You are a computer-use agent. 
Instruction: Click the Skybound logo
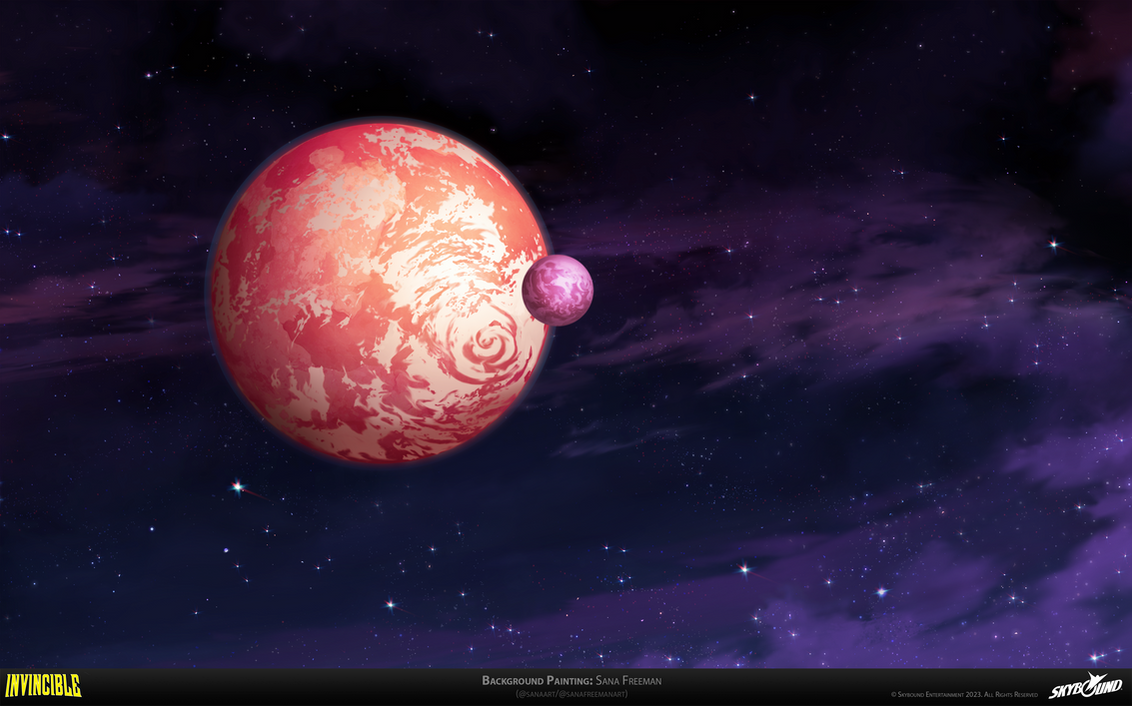coord(1085,687)
